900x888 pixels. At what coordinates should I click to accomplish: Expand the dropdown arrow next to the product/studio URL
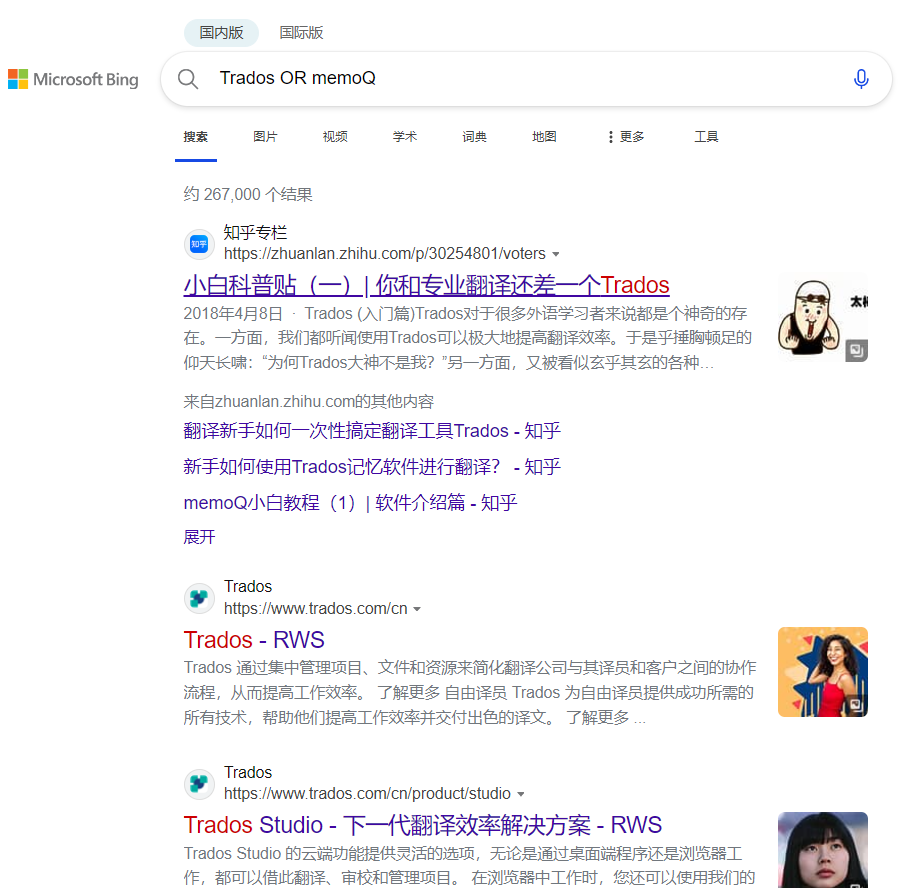(x=521, y=794)
